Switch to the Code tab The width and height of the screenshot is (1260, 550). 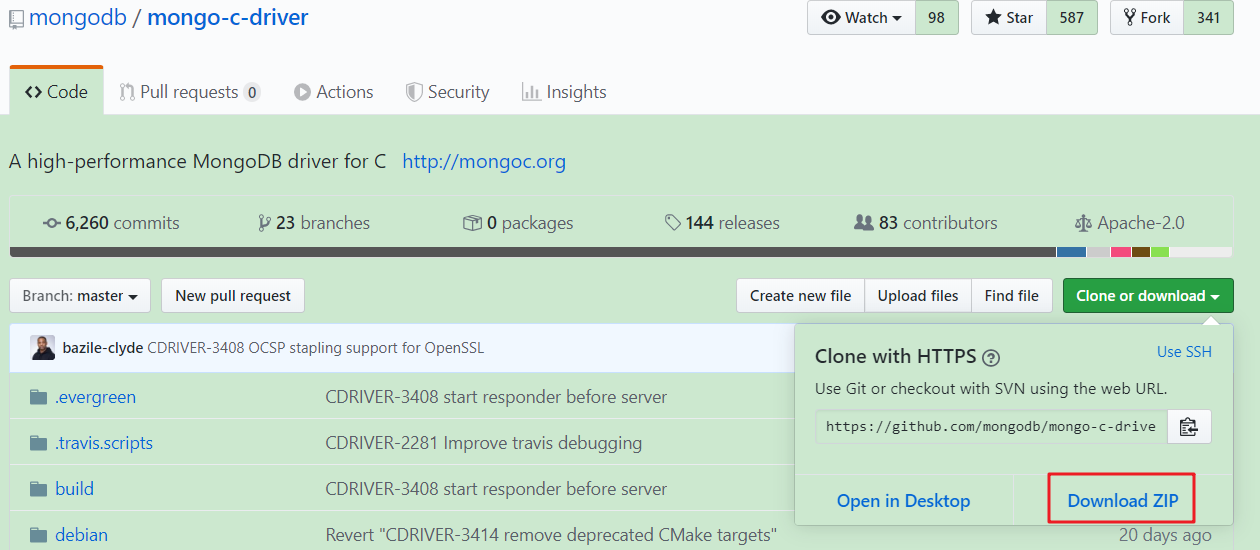(56, 92)
